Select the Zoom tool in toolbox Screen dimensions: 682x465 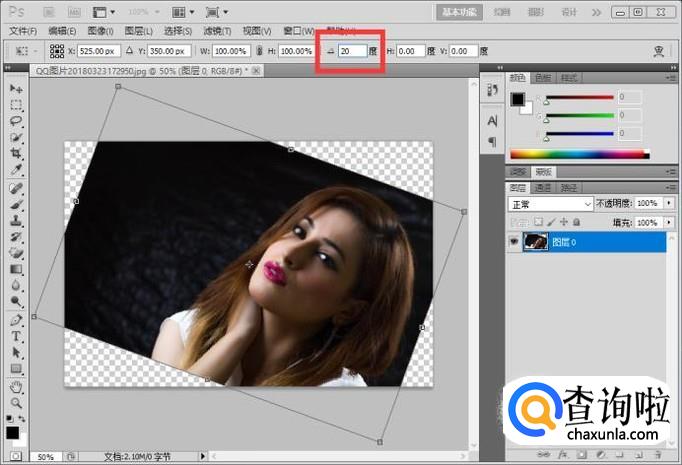tap(16, 401)
